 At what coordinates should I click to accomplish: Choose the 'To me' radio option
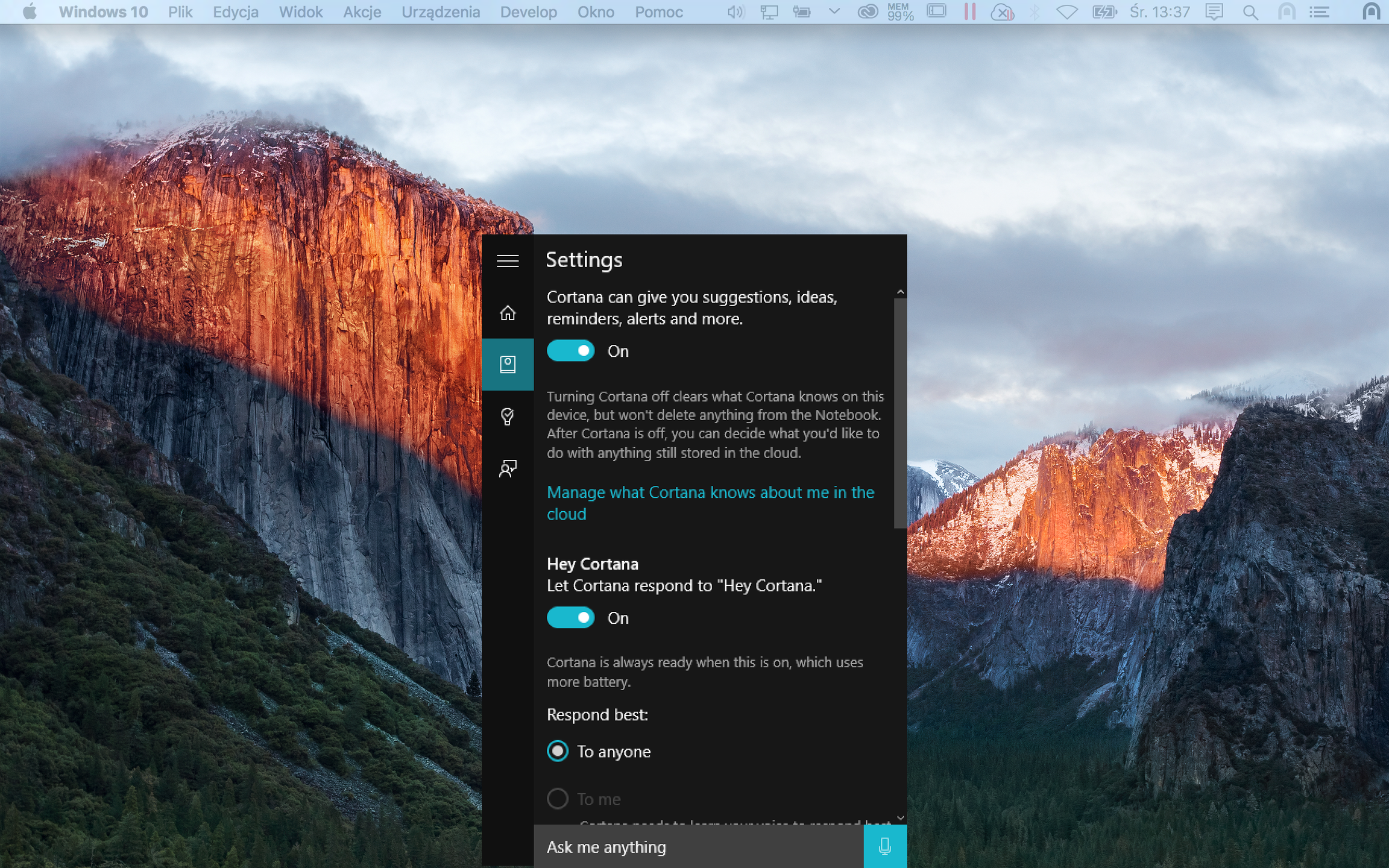click(x=558, y=799)
